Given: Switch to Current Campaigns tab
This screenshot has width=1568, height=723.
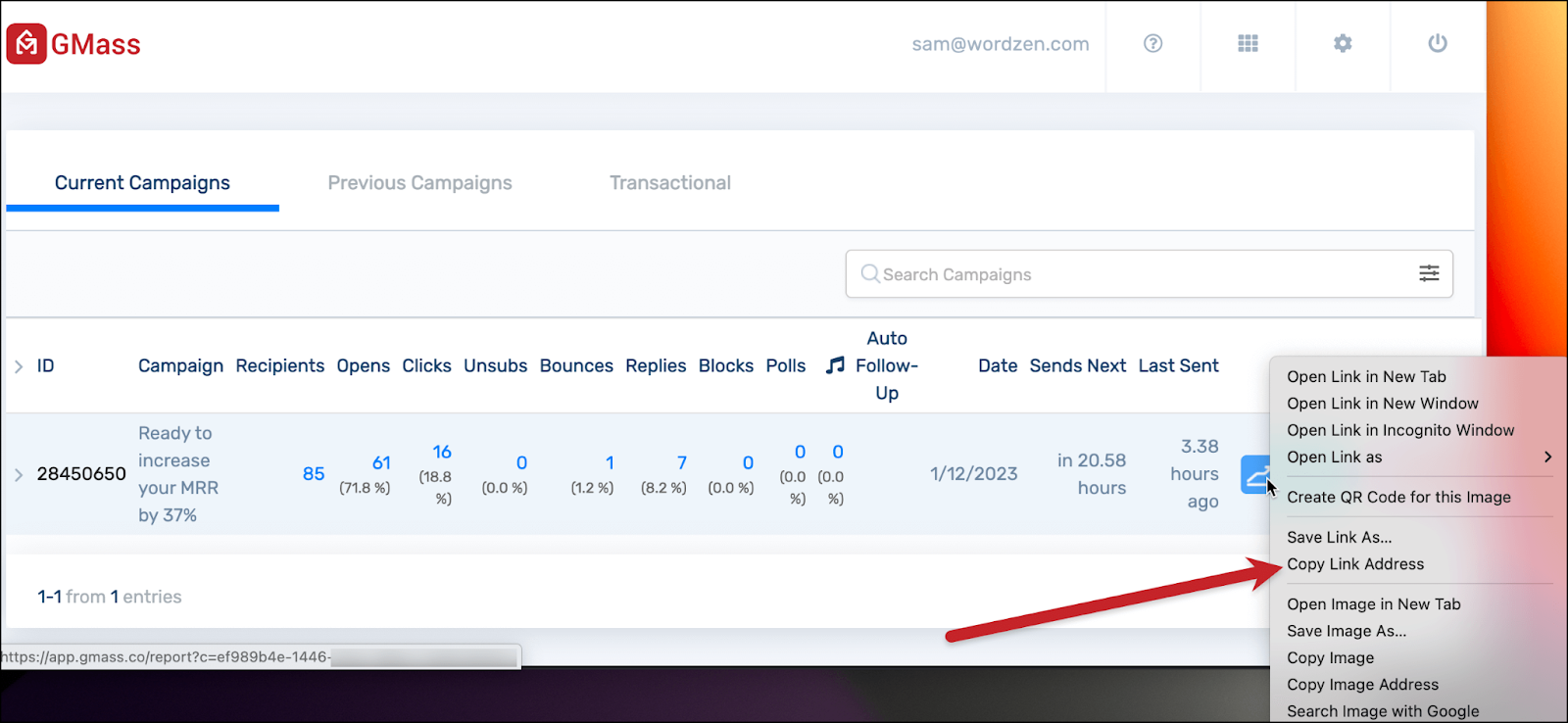Looking at the screenshot, I should (x=142, y=183).
